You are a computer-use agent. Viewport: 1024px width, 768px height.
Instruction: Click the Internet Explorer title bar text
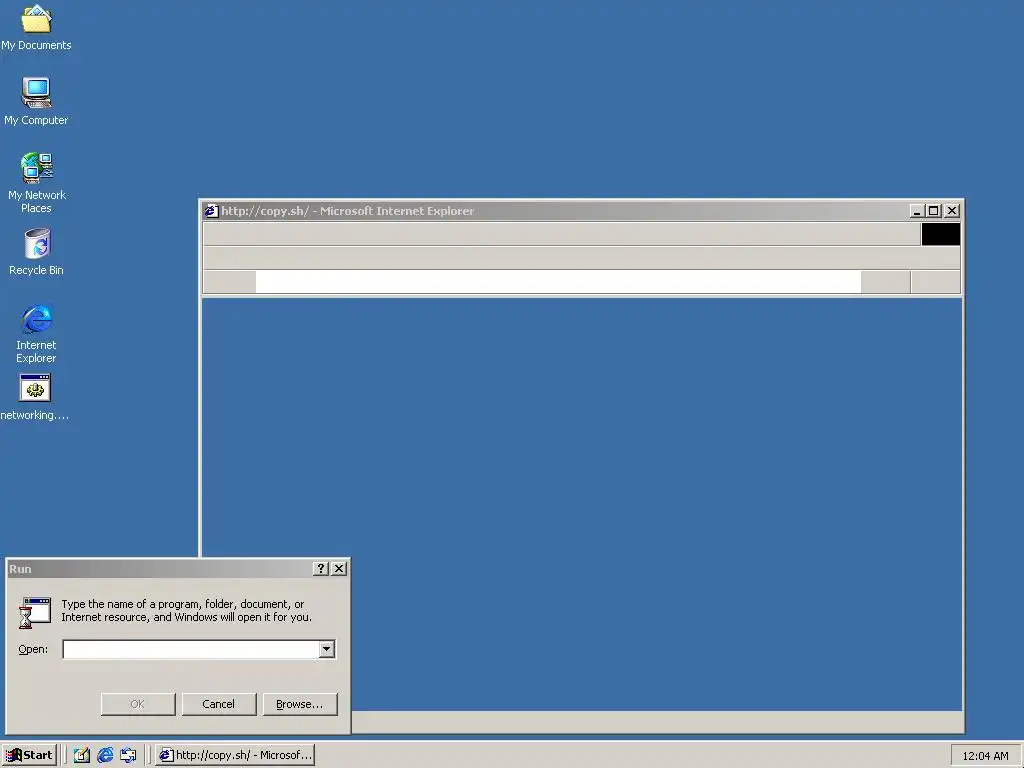pos(347,211)
